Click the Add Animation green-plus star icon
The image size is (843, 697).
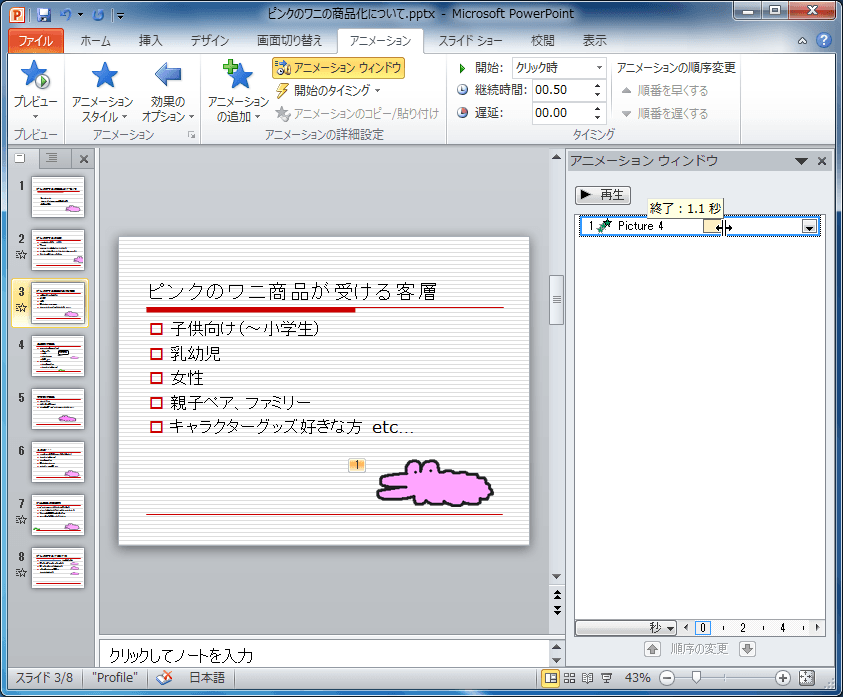click(237, 74)
